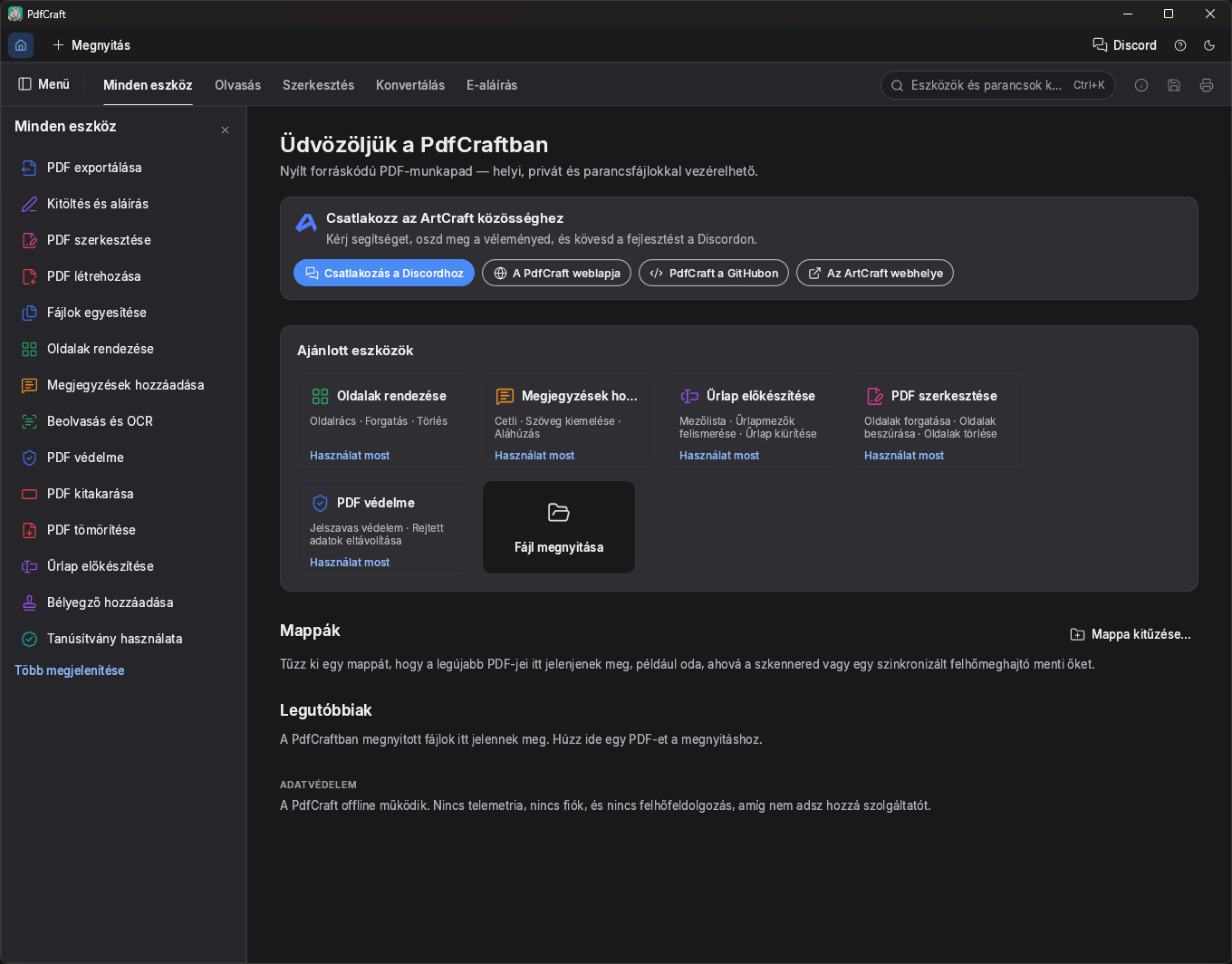This screenshot has width=1232, height=964.
Task: Switch to the Konvertálás tab
Action: (410, 85)
